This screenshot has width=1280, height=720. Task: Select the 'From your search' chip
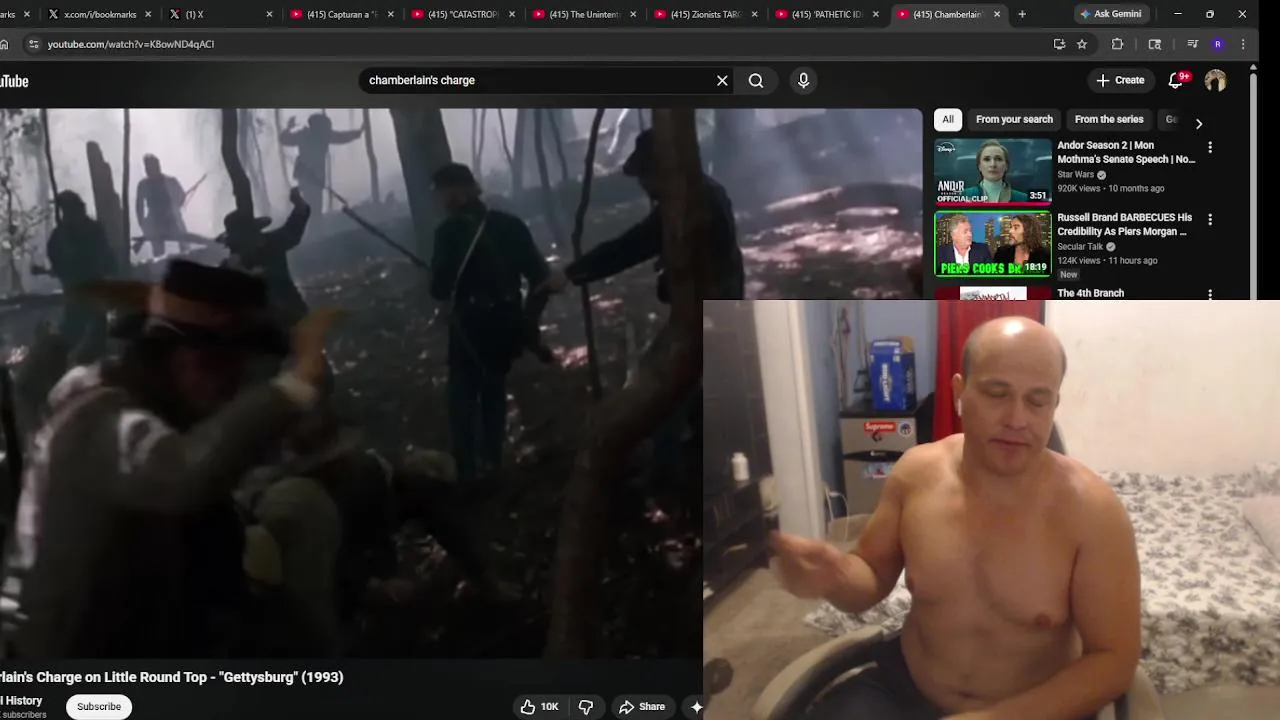1014,119
